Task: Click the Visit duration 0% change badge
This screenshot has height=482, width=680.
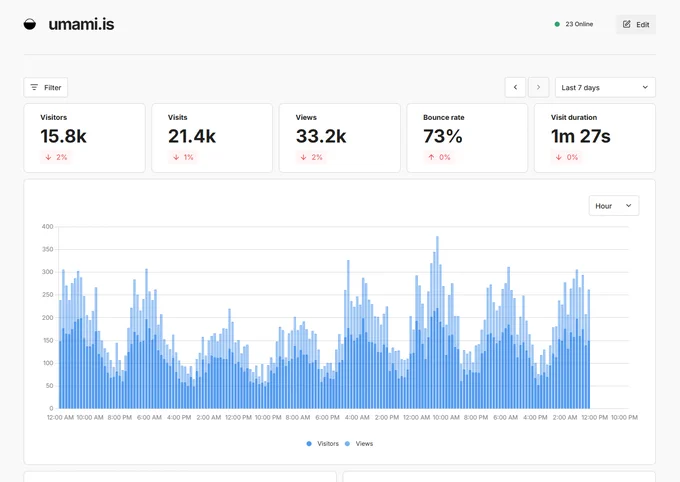Action: [567, 157]
